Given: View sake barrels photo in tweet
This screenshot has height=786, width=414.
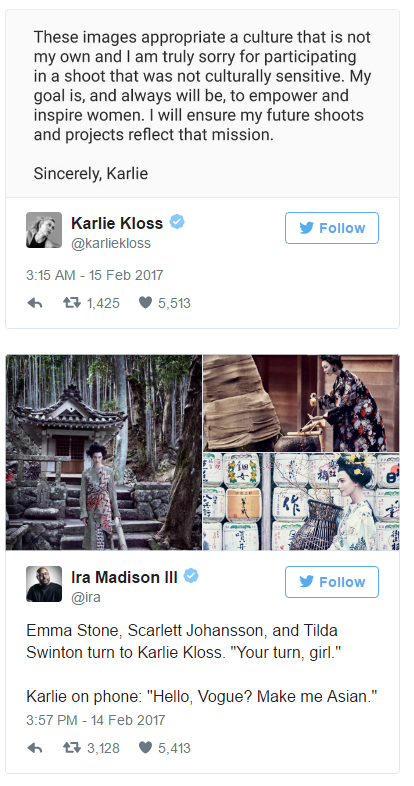Looking at the screenshot, I should coord(301,502).
